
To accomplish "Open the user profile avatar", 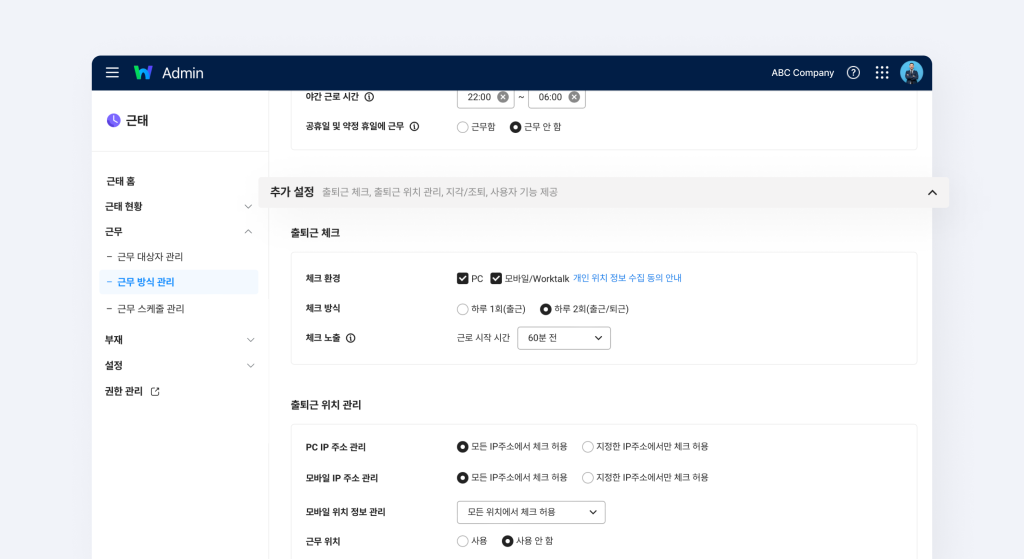I will click(x=911, y=72).
